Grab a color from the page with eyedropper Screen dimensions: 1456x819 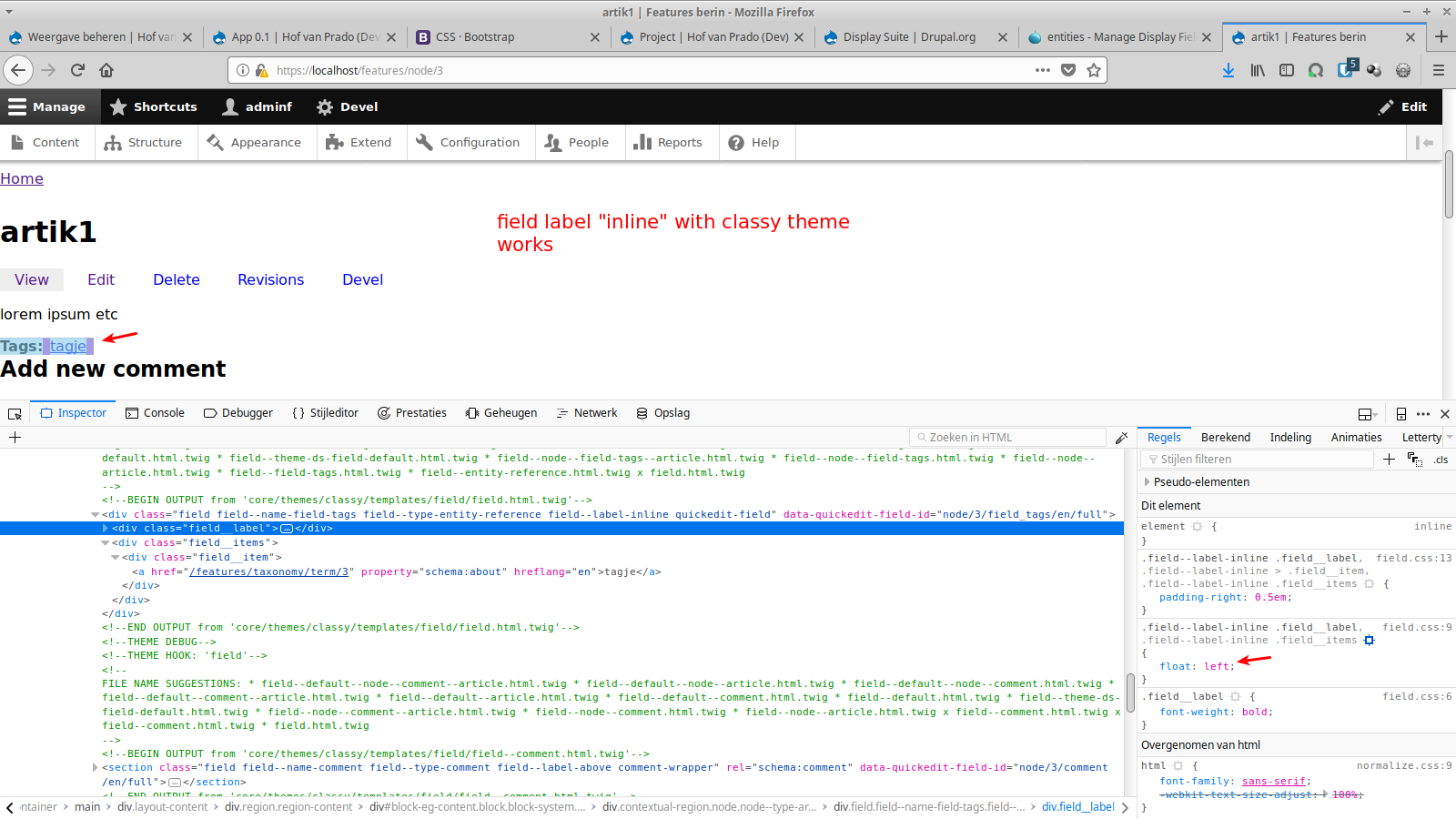[1121, 438]
